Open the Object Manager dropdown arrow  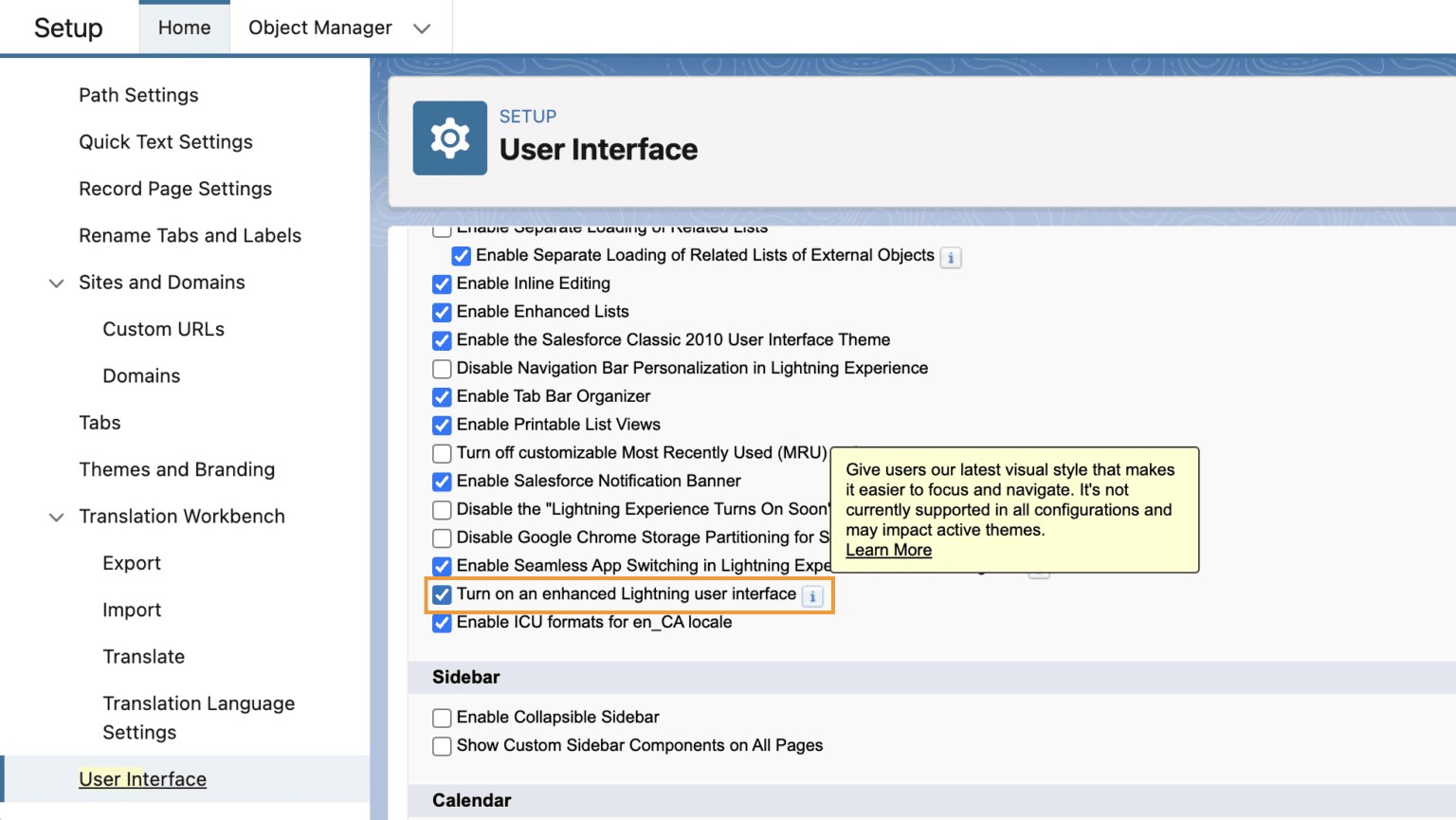pos(422,28)
